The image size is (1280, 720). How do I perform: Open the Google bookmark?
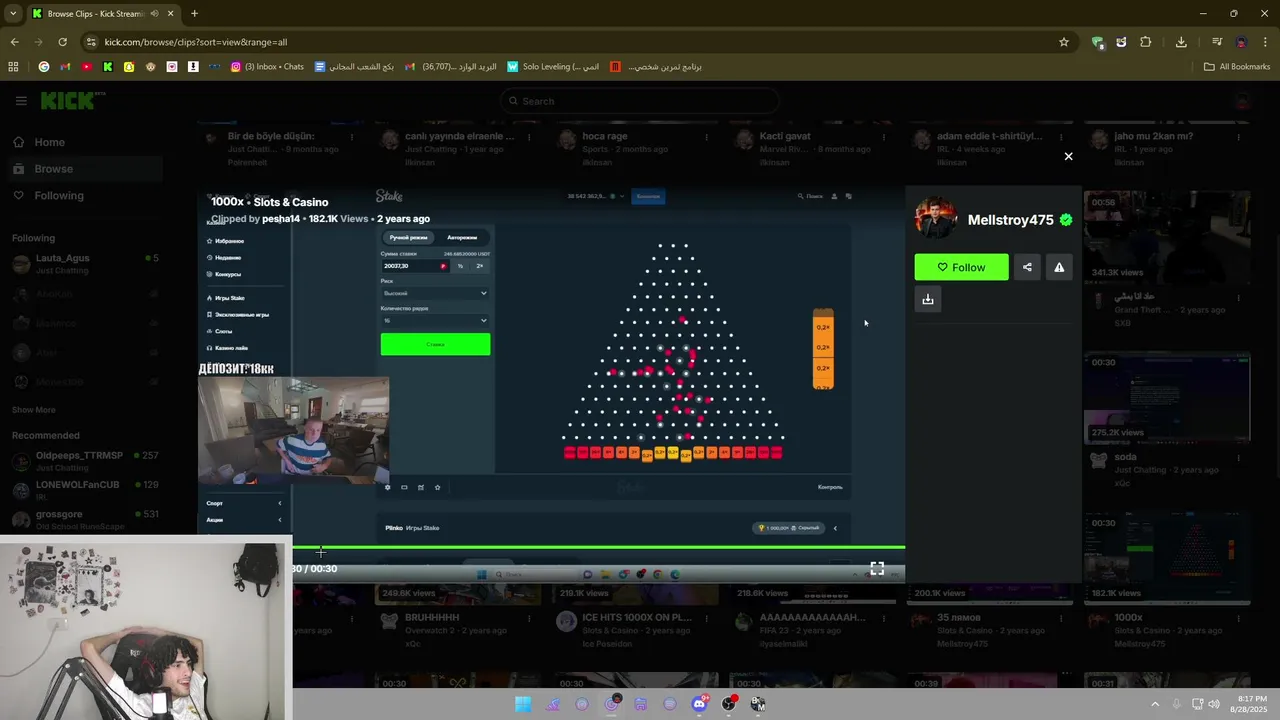pos(43,67)
